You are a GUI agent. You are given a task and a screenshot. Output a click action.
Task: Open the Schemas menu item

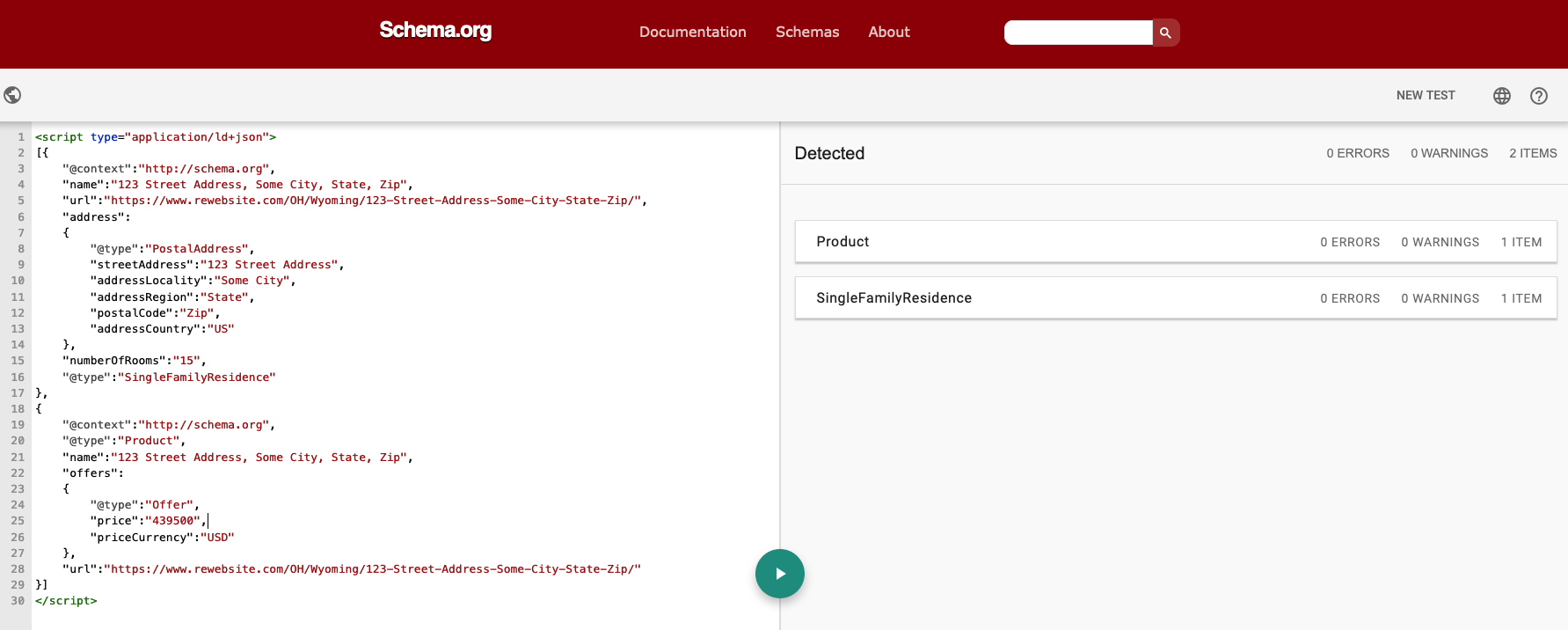(806, 32)
